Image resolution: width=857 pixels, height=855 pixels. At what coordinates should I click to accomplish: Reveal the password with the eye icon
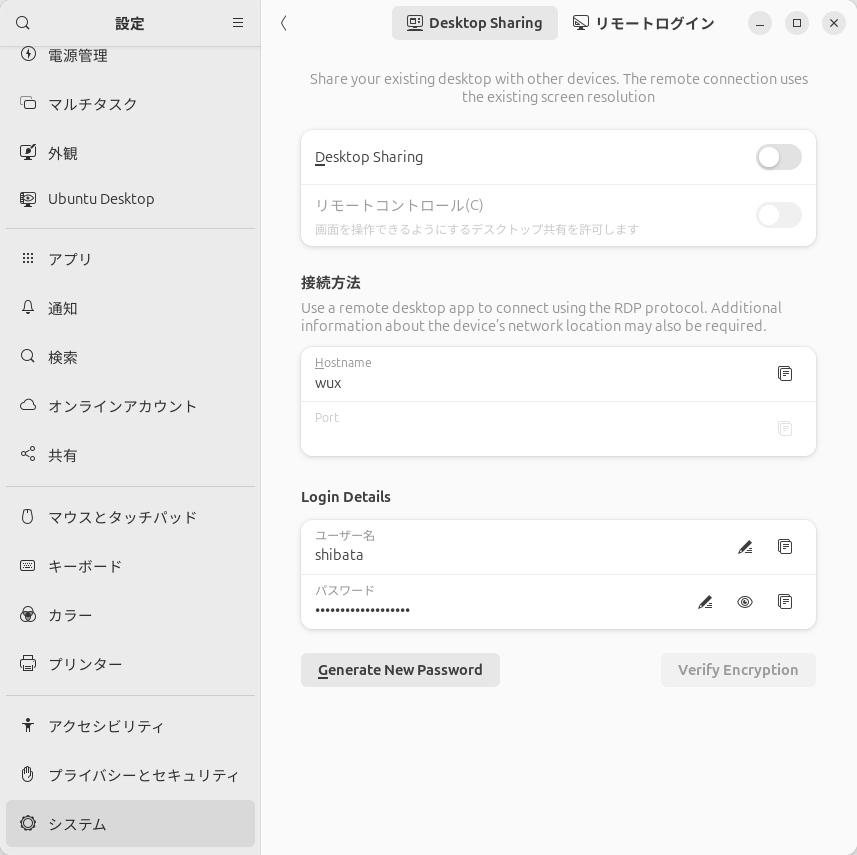pos(745,602)
